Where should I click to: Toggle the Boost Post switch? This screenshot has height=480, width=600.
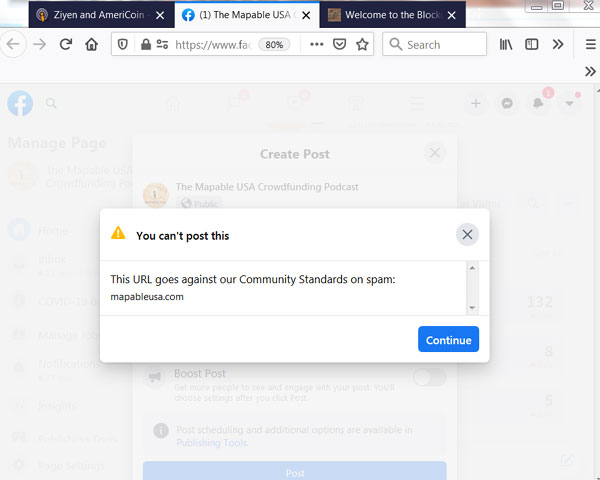429,377
